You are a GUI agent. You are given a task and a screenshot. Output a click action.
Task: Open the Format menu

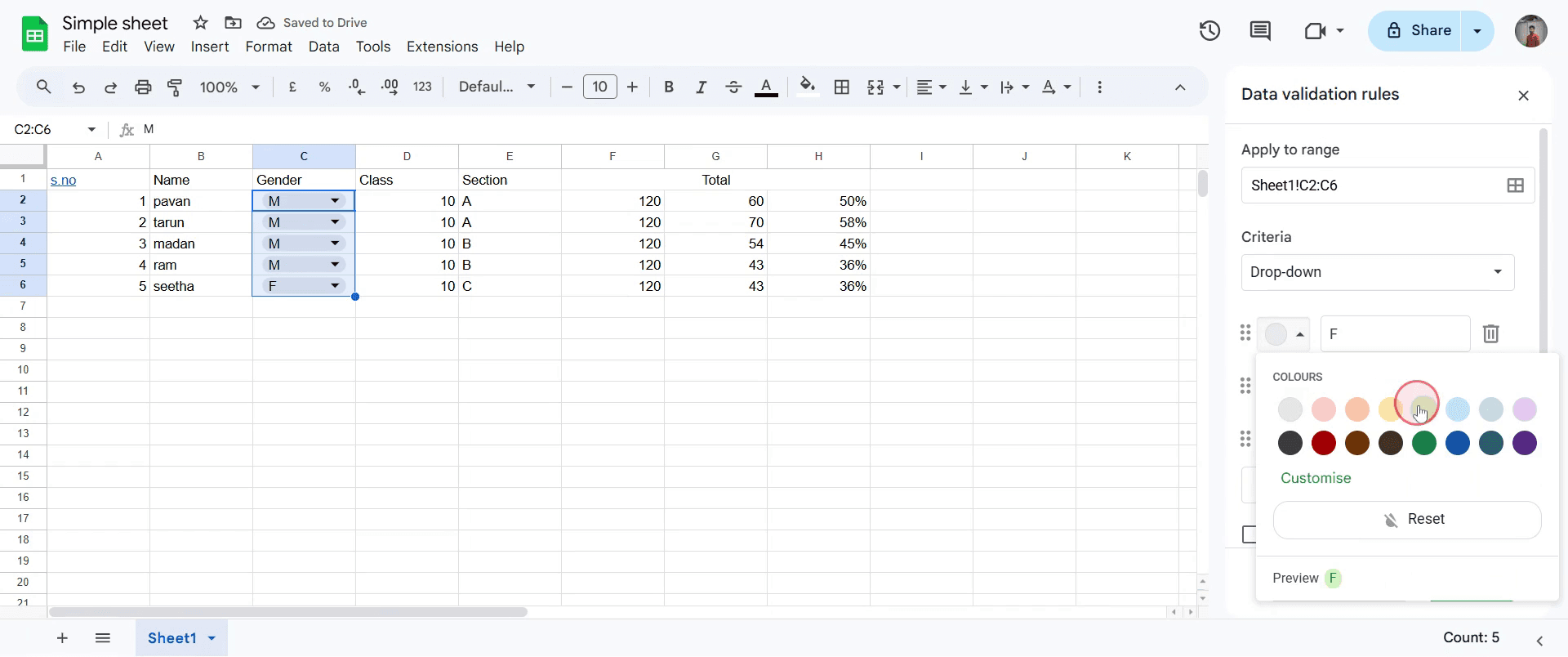[269, 47]
